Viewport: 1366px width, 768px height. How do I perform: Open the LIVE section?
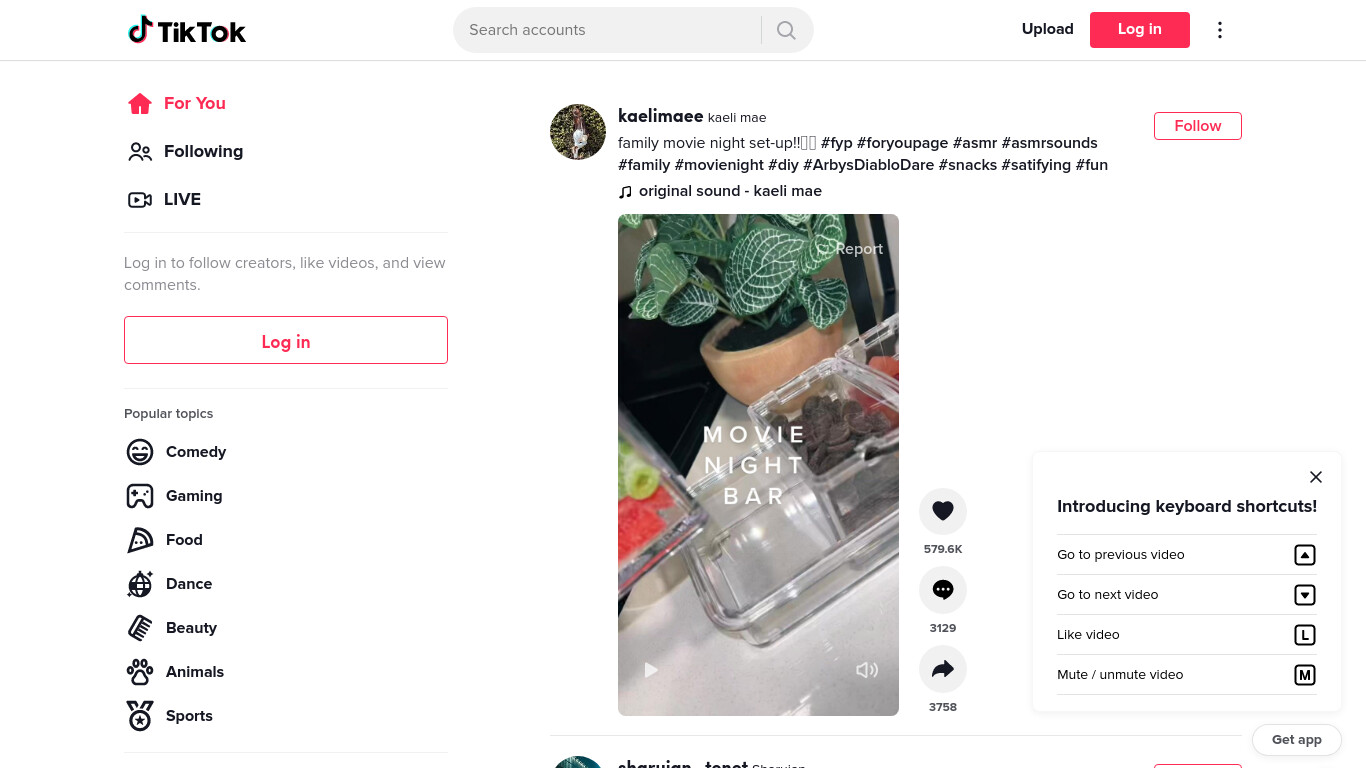click(x=165, y=200)
